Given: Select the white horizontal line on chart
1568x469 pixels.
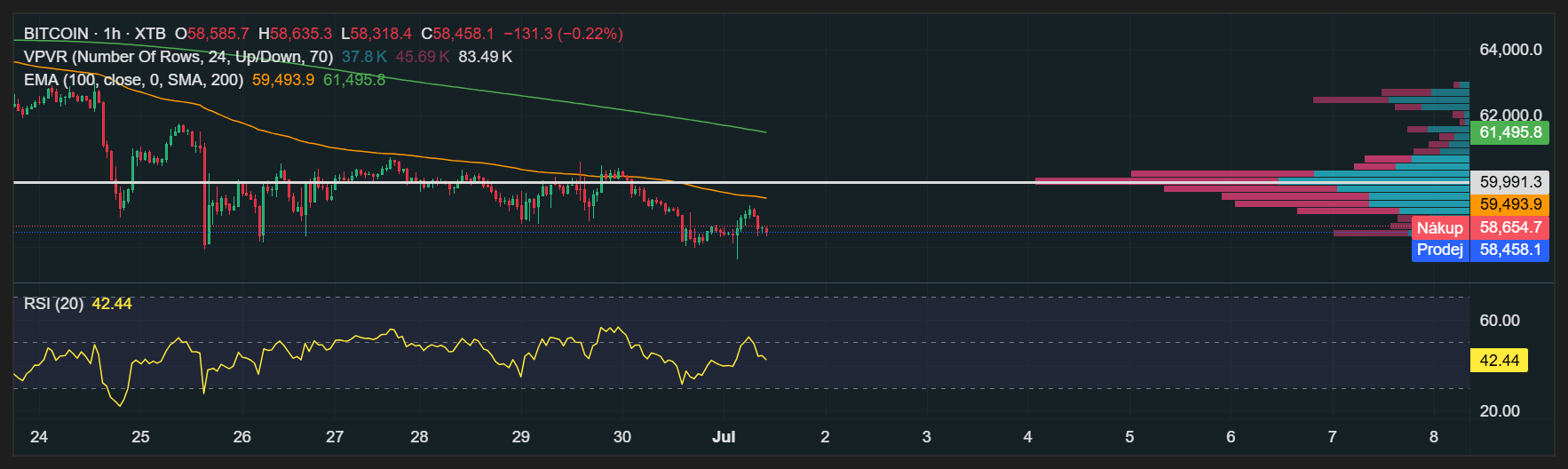Looking at the screenshot, I should click(741, 182).
